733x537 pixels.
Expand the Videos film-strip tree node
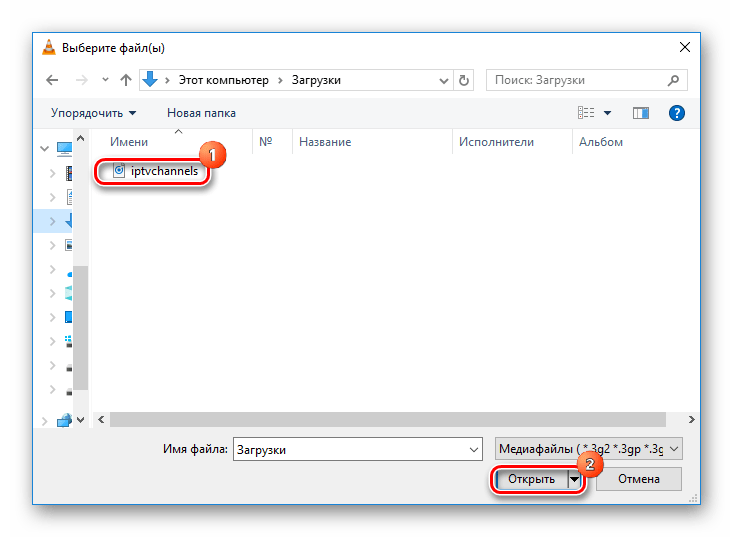point(52,173)
